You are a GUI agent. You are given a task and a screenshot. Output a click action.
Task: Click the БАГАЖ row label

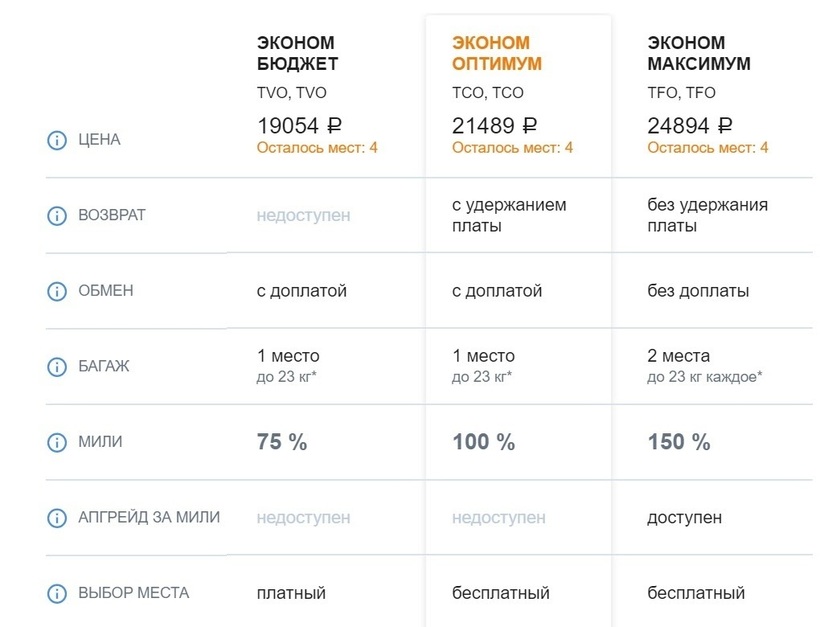(x=104, y=366)
